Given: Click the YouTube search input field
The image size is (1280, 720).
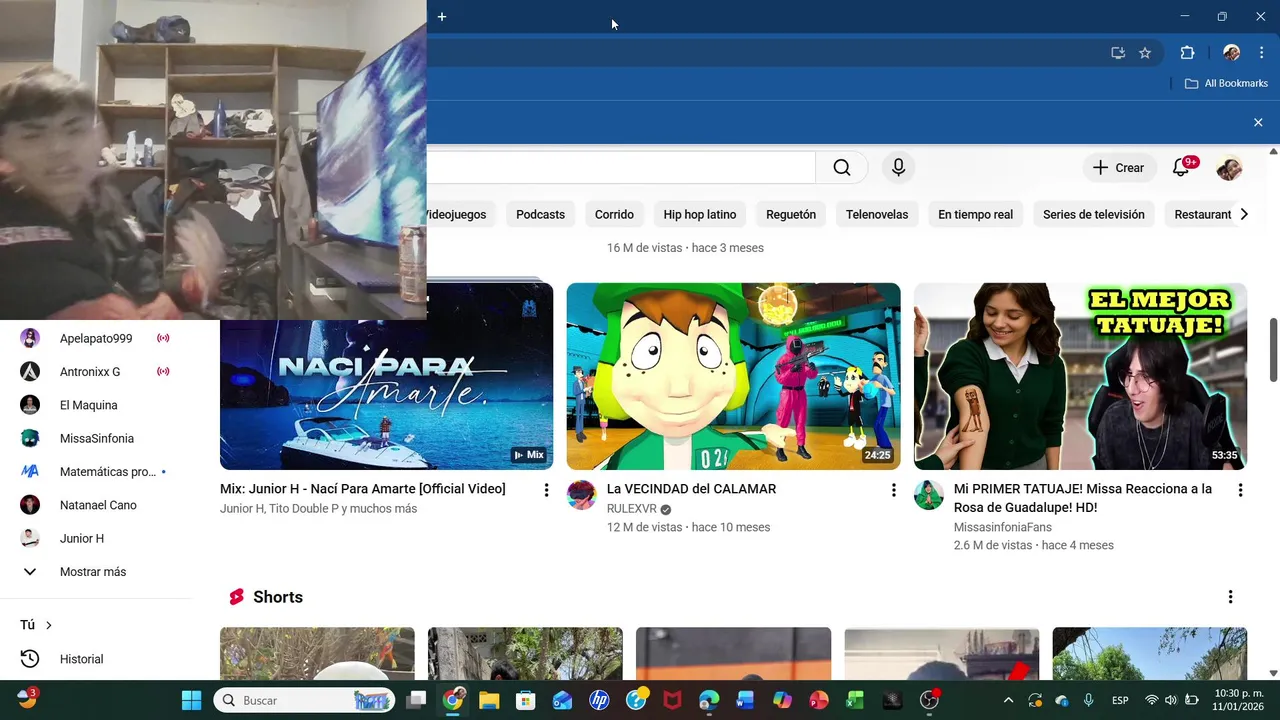Looking at the screenshot, I should (621, 168).
